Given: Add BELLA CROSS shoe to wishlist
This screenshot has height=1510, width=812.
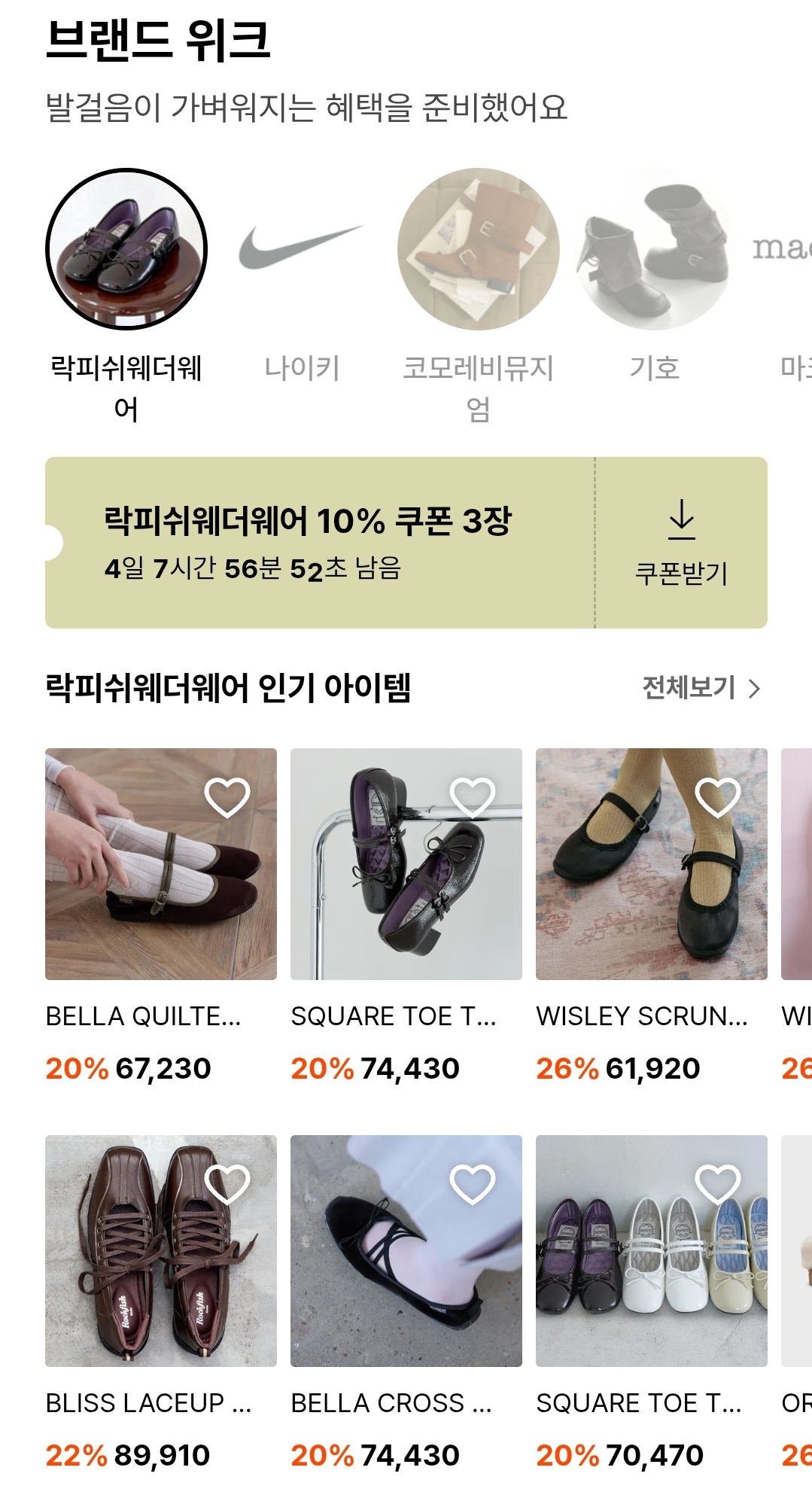Looking at the screenshot, I should pyautogui.click(x=473, y=1184).
